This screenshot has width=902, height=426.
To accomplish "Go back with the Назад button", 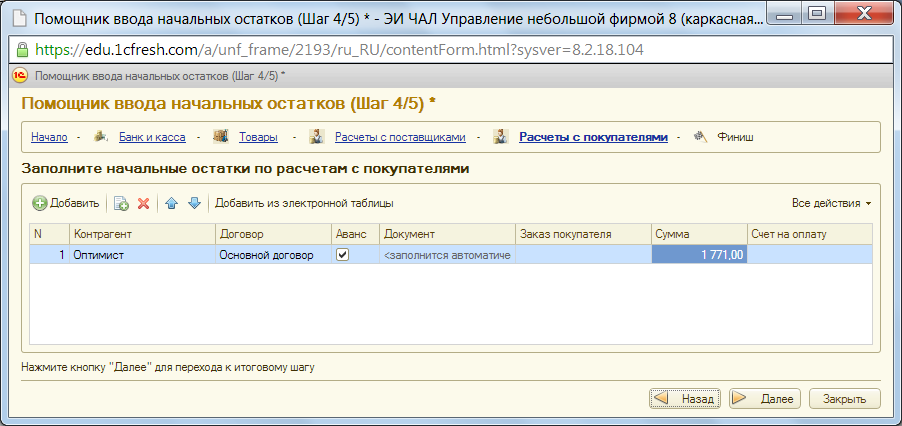I will click(686, 398).
